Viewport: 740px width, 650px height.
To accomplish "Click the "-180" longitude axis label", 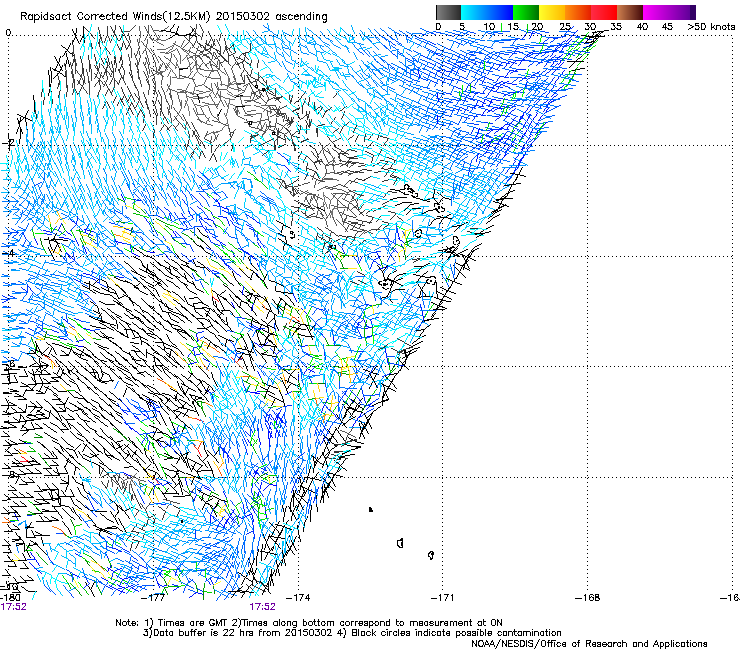I will (10, 598).
